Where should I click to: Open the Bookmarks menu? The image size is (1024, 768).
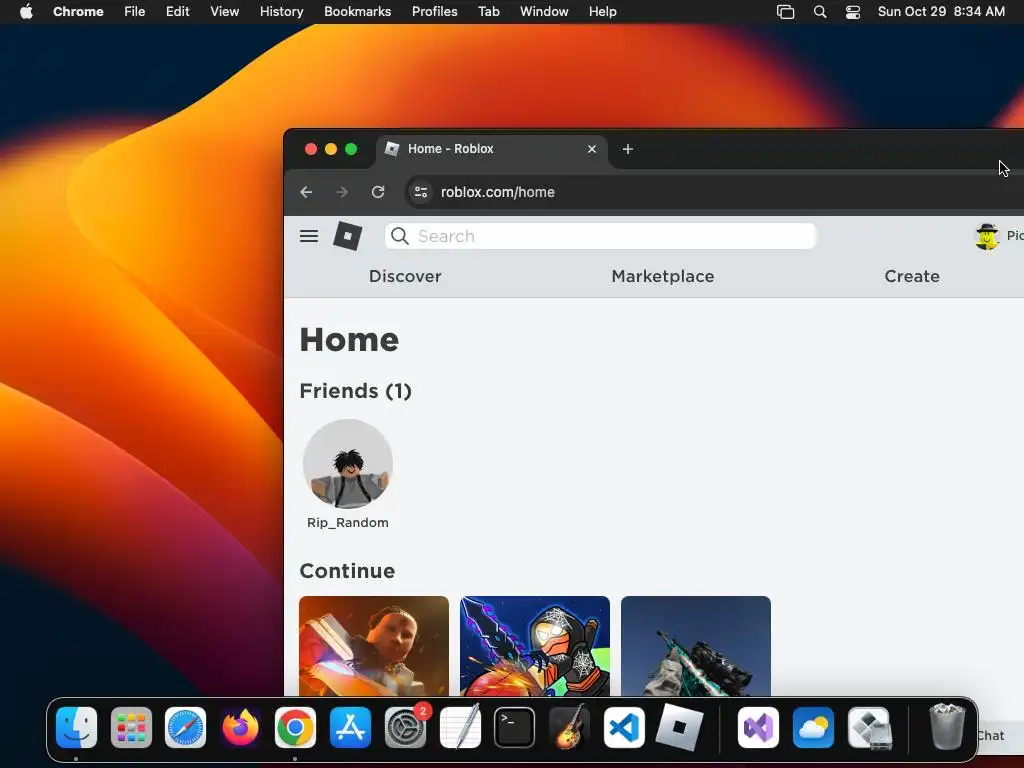point(357,12)
